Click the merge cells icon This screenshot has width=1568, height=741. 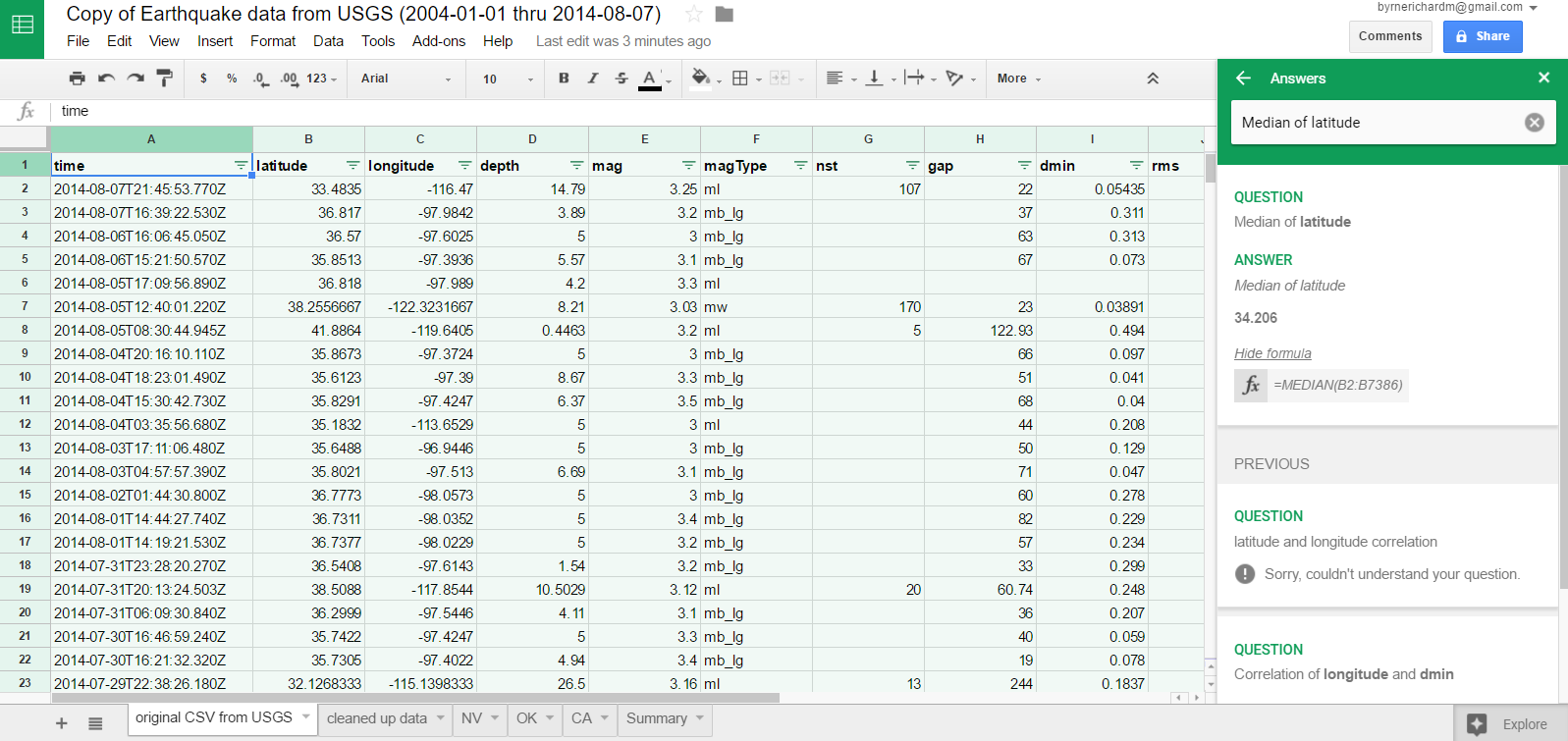pos(780,79)
